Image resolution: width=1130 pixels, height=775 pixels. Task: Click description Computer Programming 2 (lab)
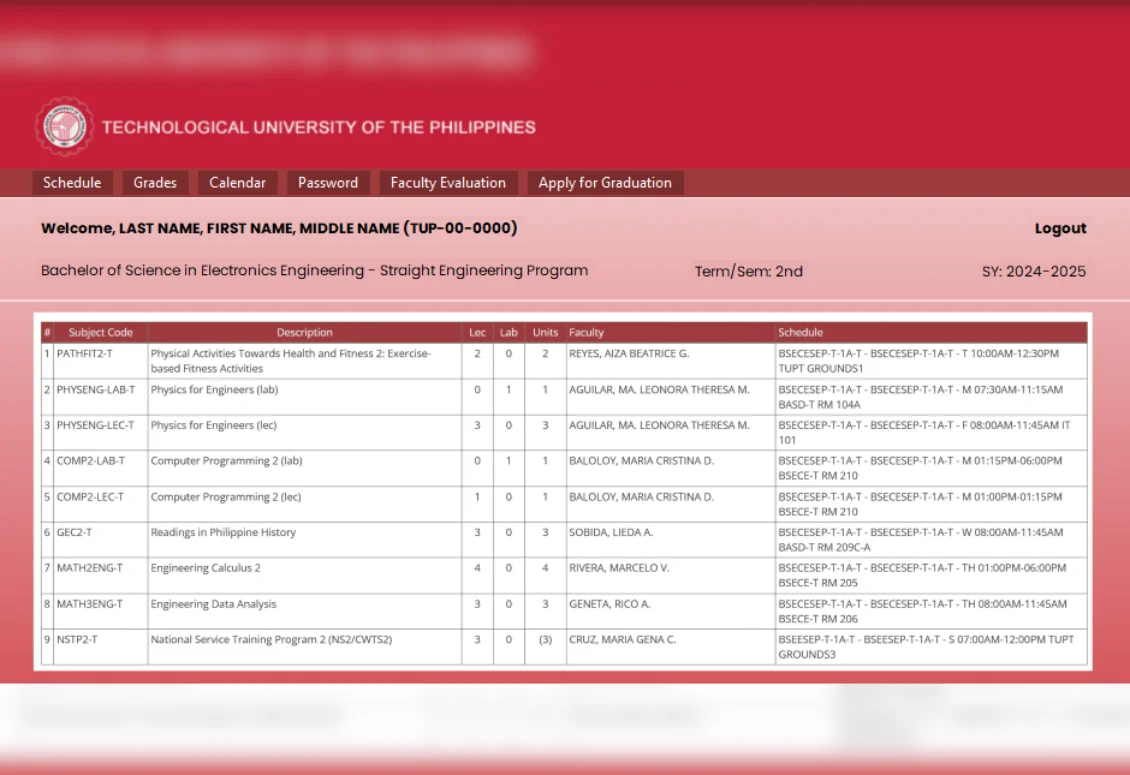[x=226, y=461]
